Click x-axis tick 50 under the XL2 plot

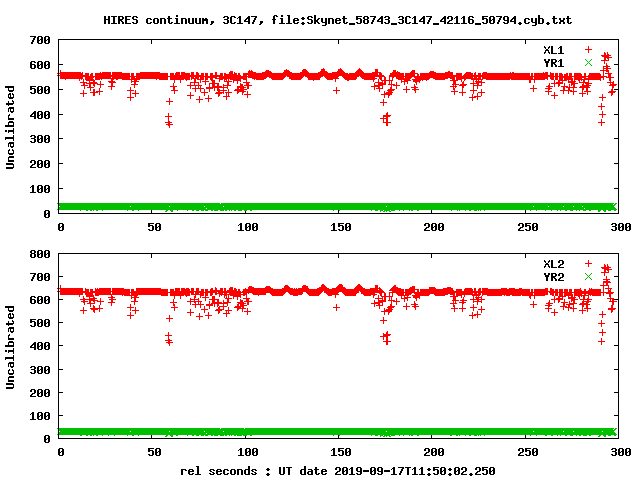point(154,452)
